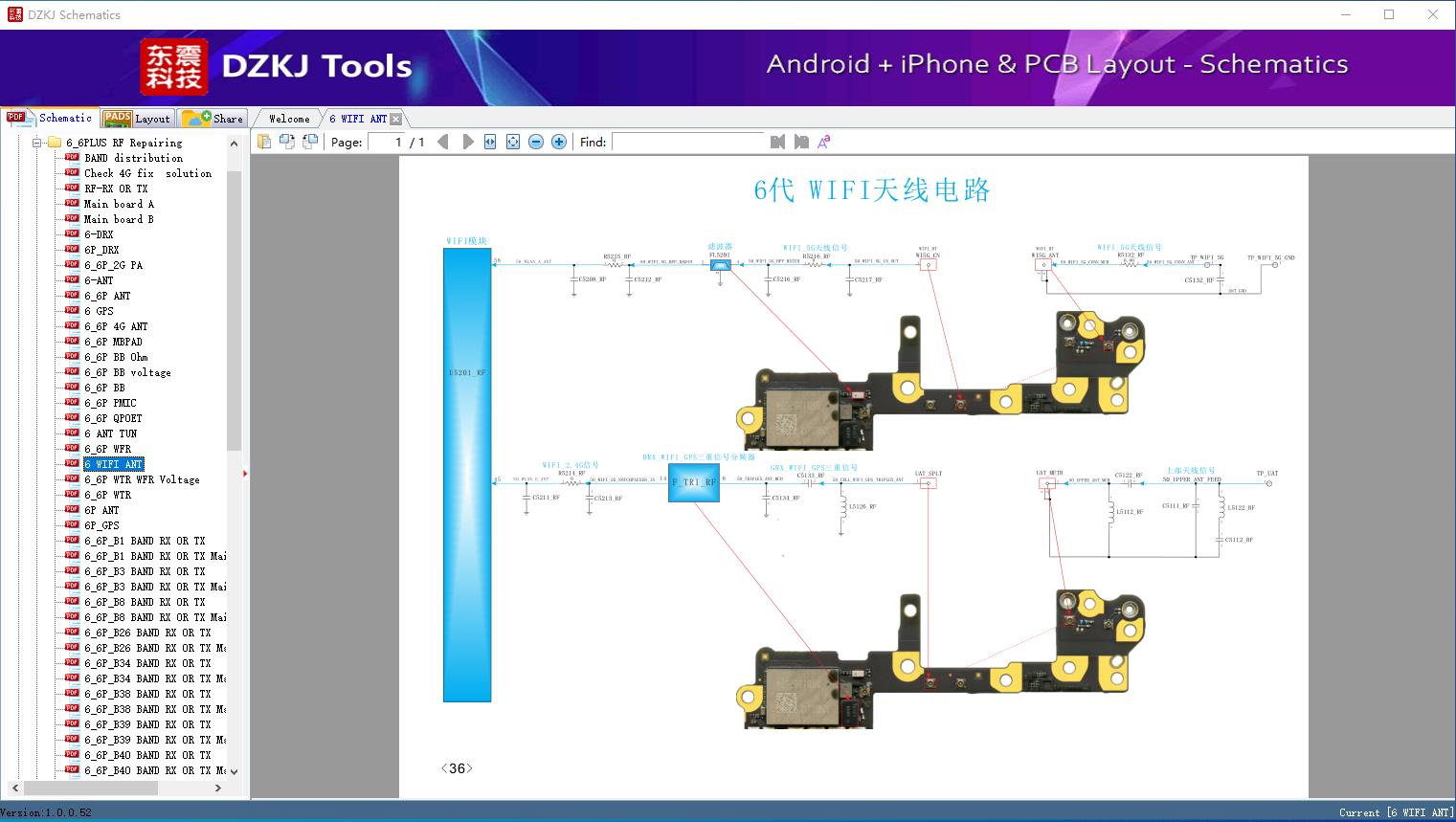Click the page number input field
Screen dimensions: 1456x822
point(386,142)
